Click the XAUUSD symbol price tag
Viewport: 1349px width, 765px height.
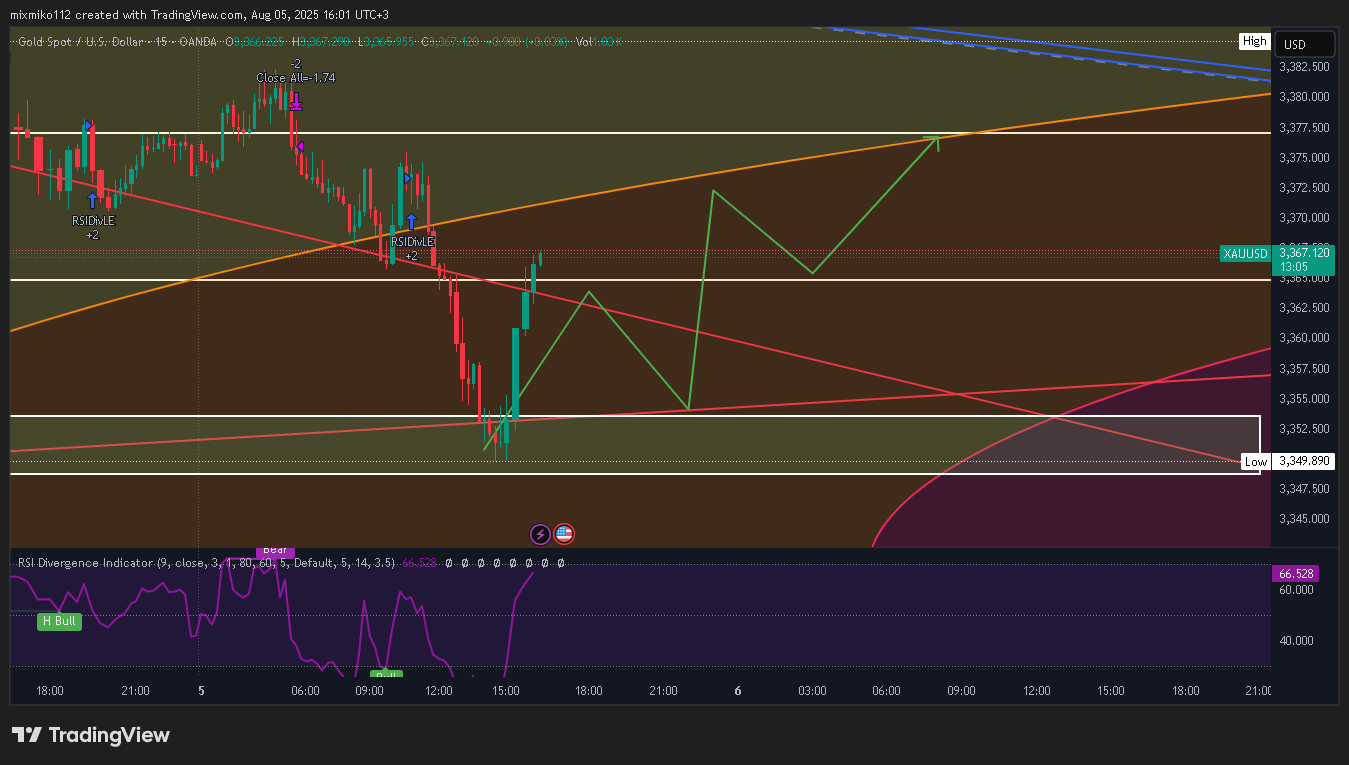(1245, 254)
